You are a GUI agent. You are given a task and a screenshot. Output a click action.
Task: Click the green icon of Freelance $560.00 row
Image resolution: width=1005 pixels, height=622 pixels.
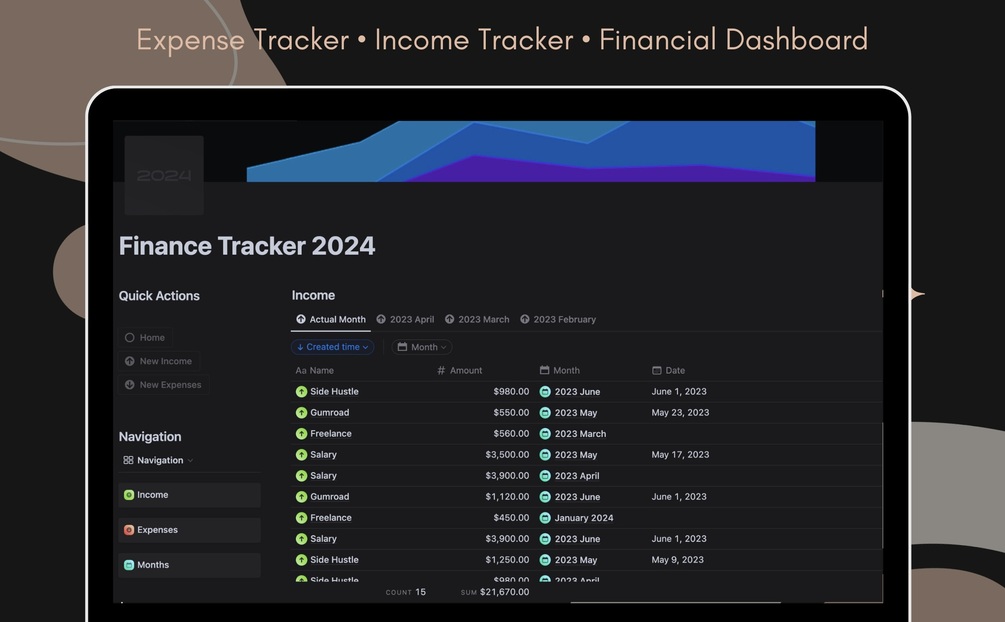(x=301, y=434)
